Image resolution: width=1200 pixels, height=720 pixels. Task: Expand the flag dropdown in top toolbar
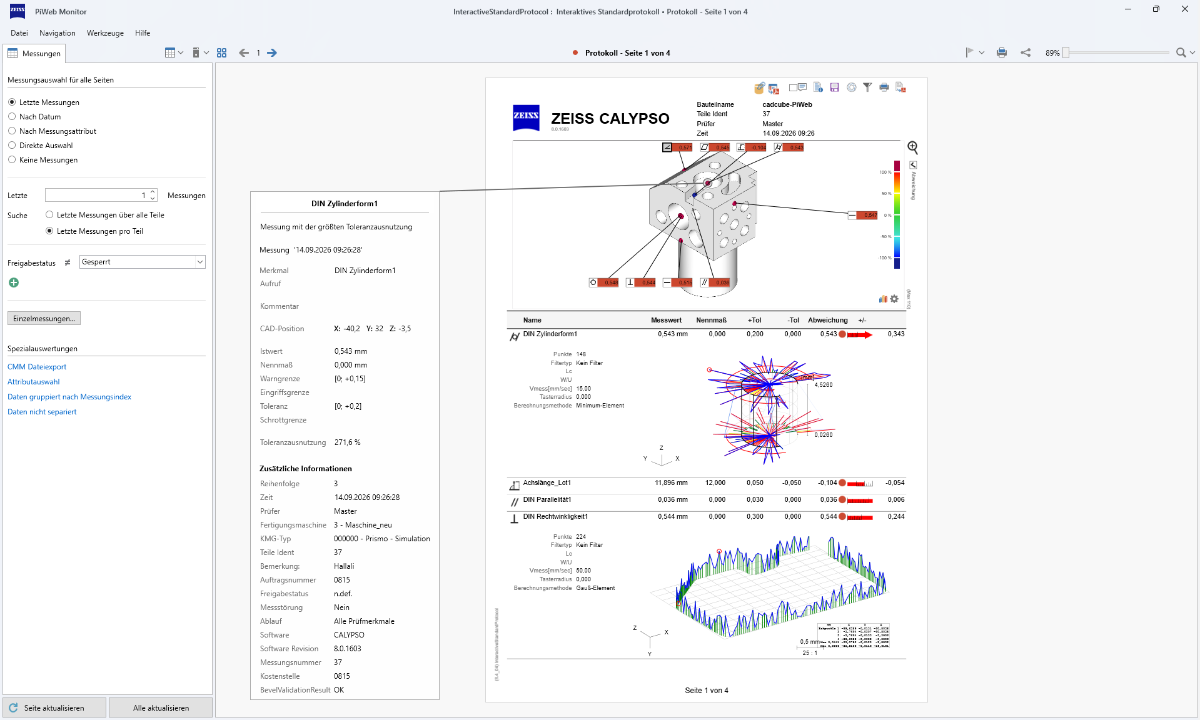pyautogui.click(x=982, y=53)
